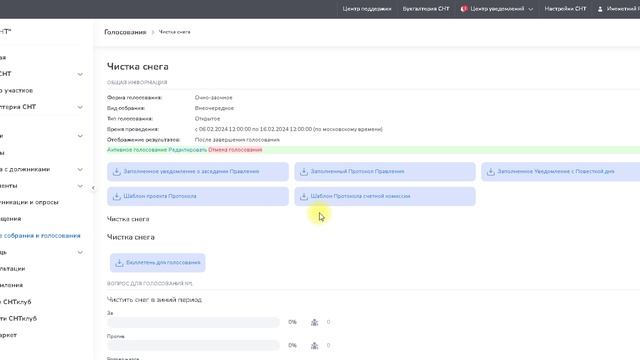The height and width of the screenshot is (360, 640).
Task: Open Обращения in the sidebar
Action: pos(11,219)
